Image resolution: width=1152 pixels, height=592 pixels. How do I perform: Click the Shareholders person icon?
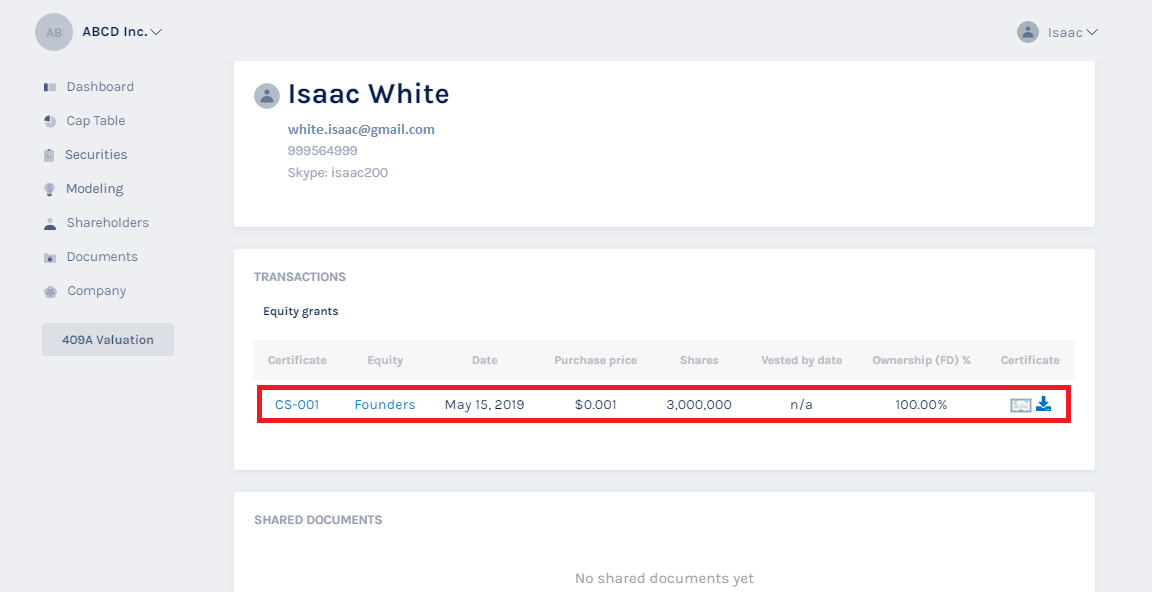click(50, 224)
